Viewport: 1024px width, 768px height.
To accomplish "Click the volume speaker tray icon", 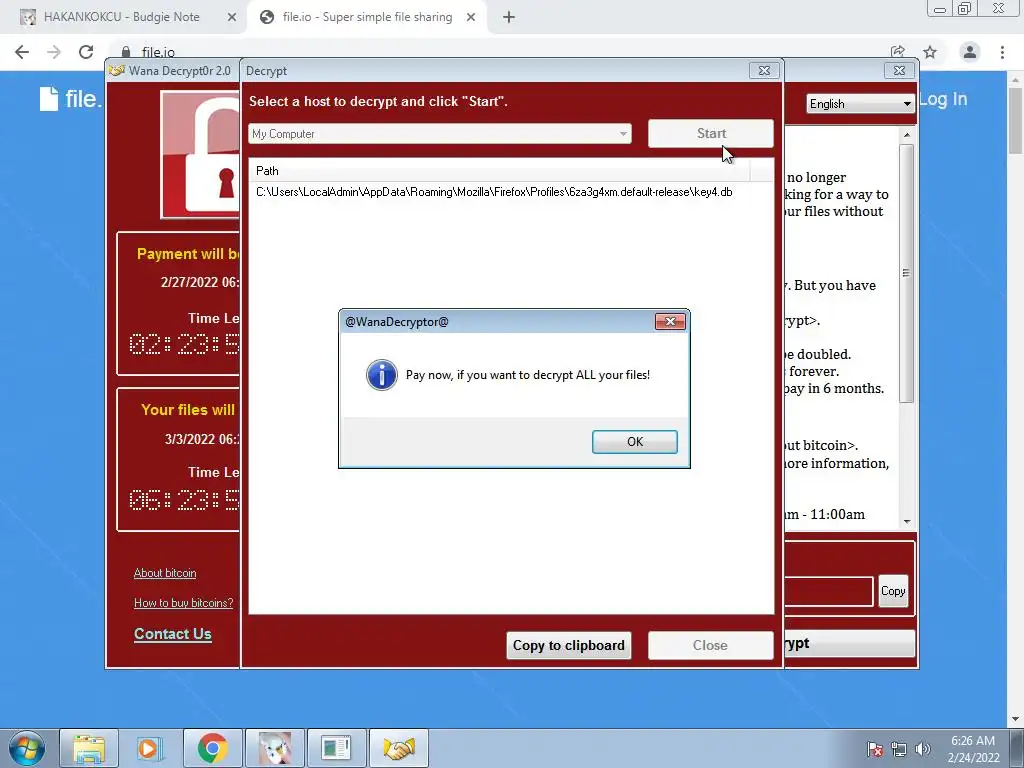I will point(922,749).
